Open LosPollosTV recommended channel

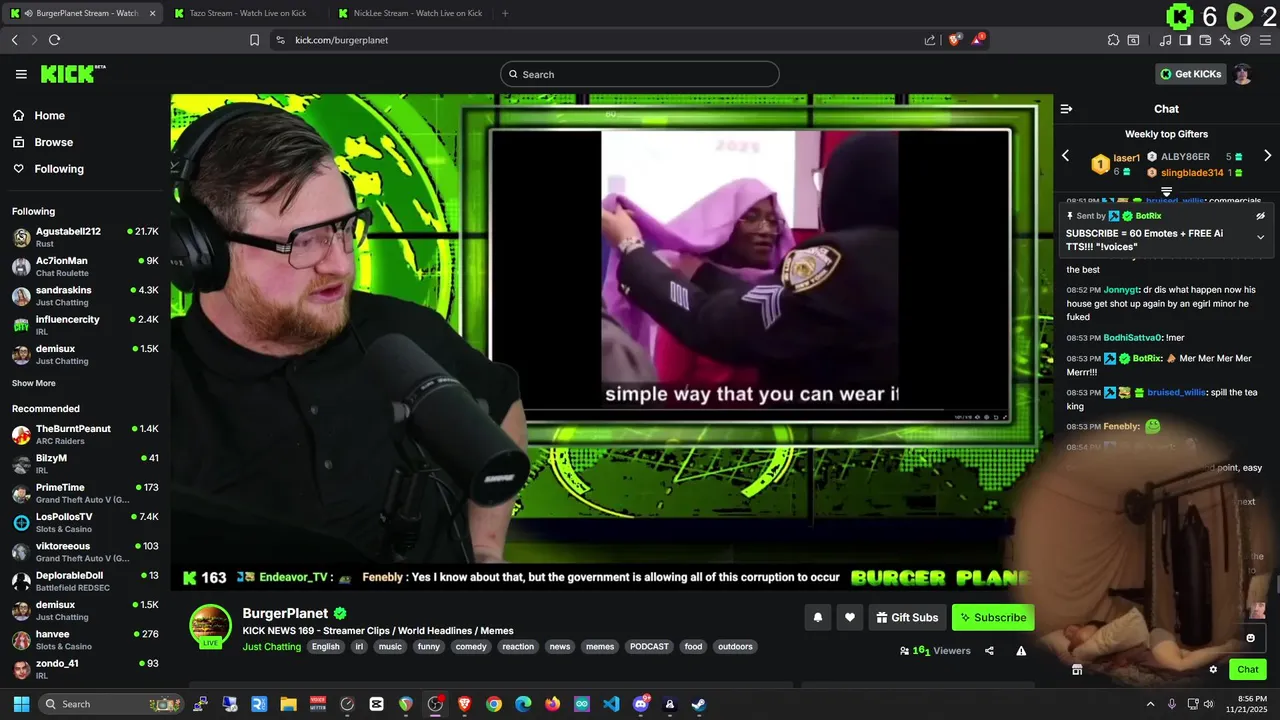[85, 522]
